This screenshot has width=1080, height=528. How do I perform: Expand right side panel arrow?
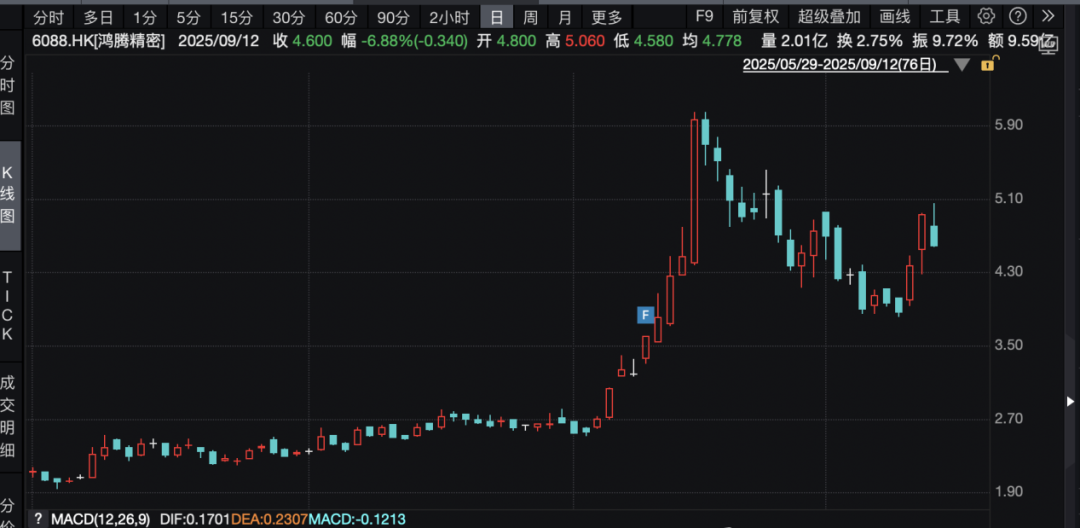click(x=1070, y=401)
